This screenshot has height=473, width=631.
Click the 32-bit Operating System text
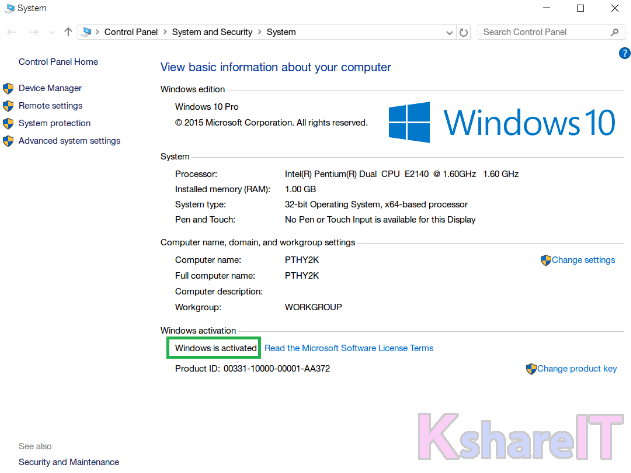pos(376,204)
